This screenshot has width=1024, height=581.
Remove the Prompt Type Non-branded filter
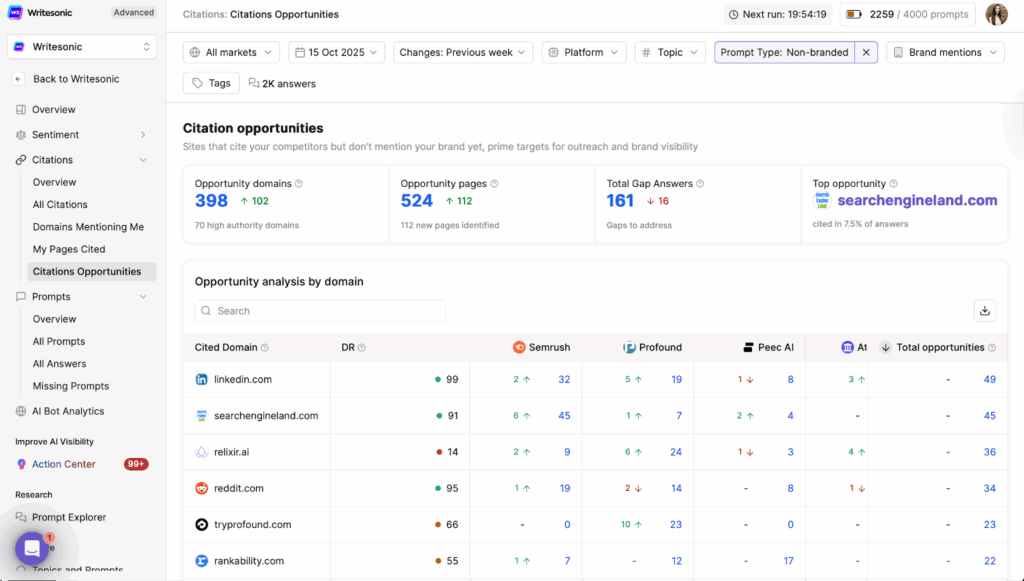(x=866, y=52)
